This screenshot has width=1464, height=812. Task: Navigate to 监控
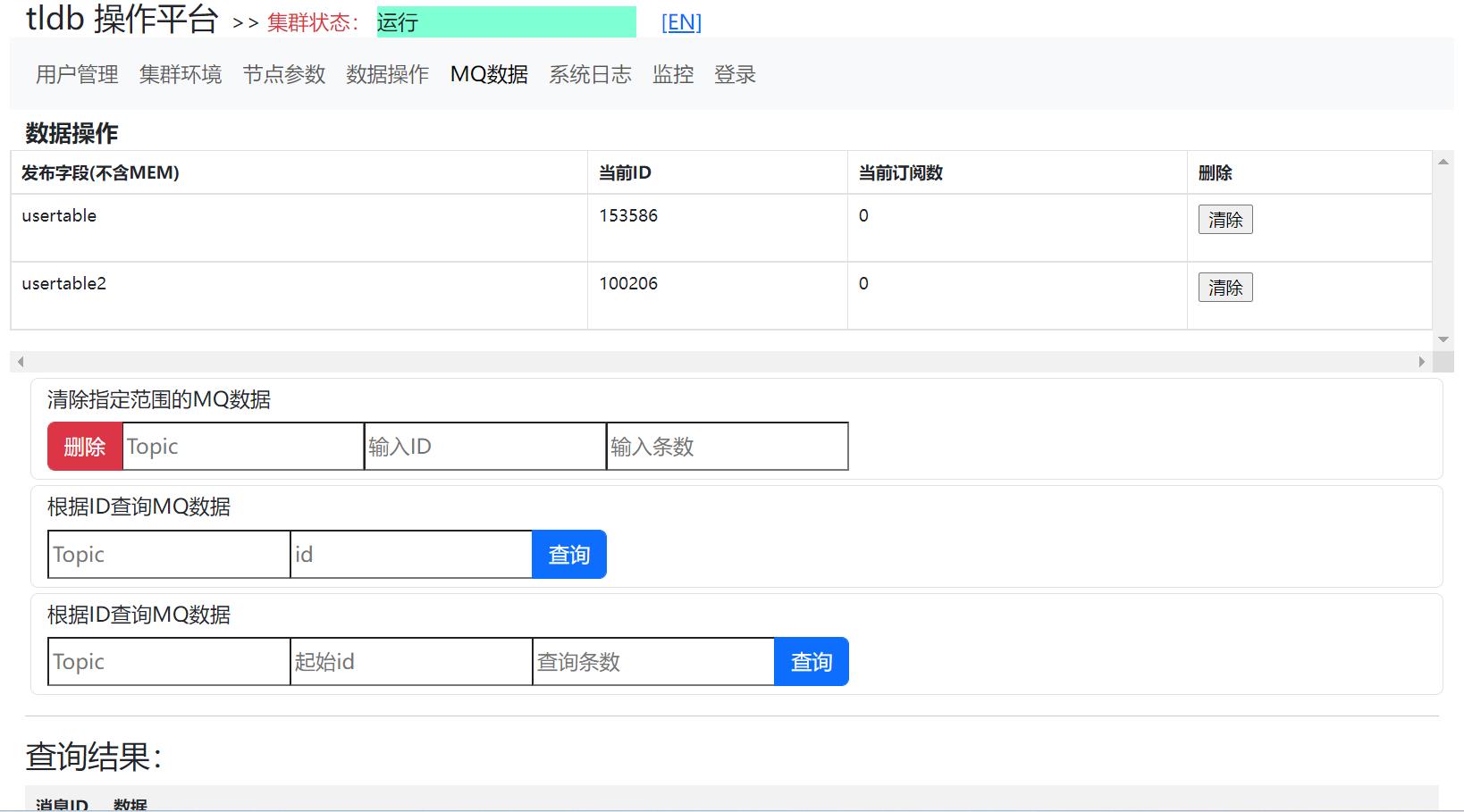point(673,75)
